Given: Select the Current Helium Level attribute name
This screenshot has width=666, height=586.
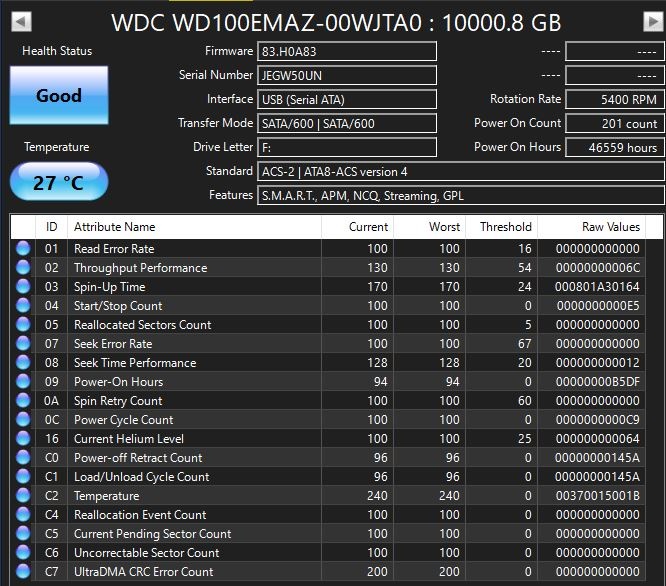Looking at the screenshot, I should [129, 439].
